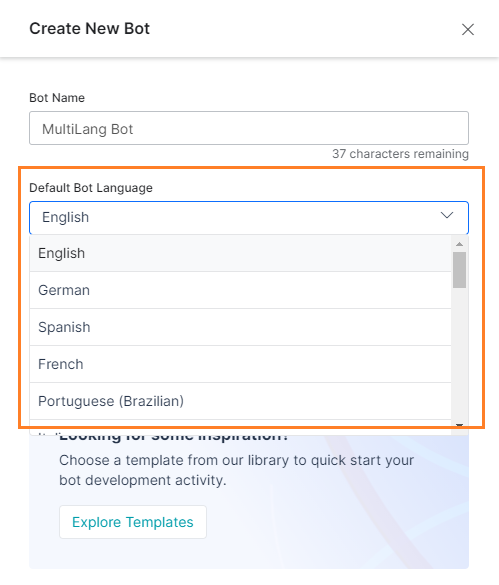499x585 pixels.
Task: Click the language list scroll-down arrow
Action: tap(459, 425)
